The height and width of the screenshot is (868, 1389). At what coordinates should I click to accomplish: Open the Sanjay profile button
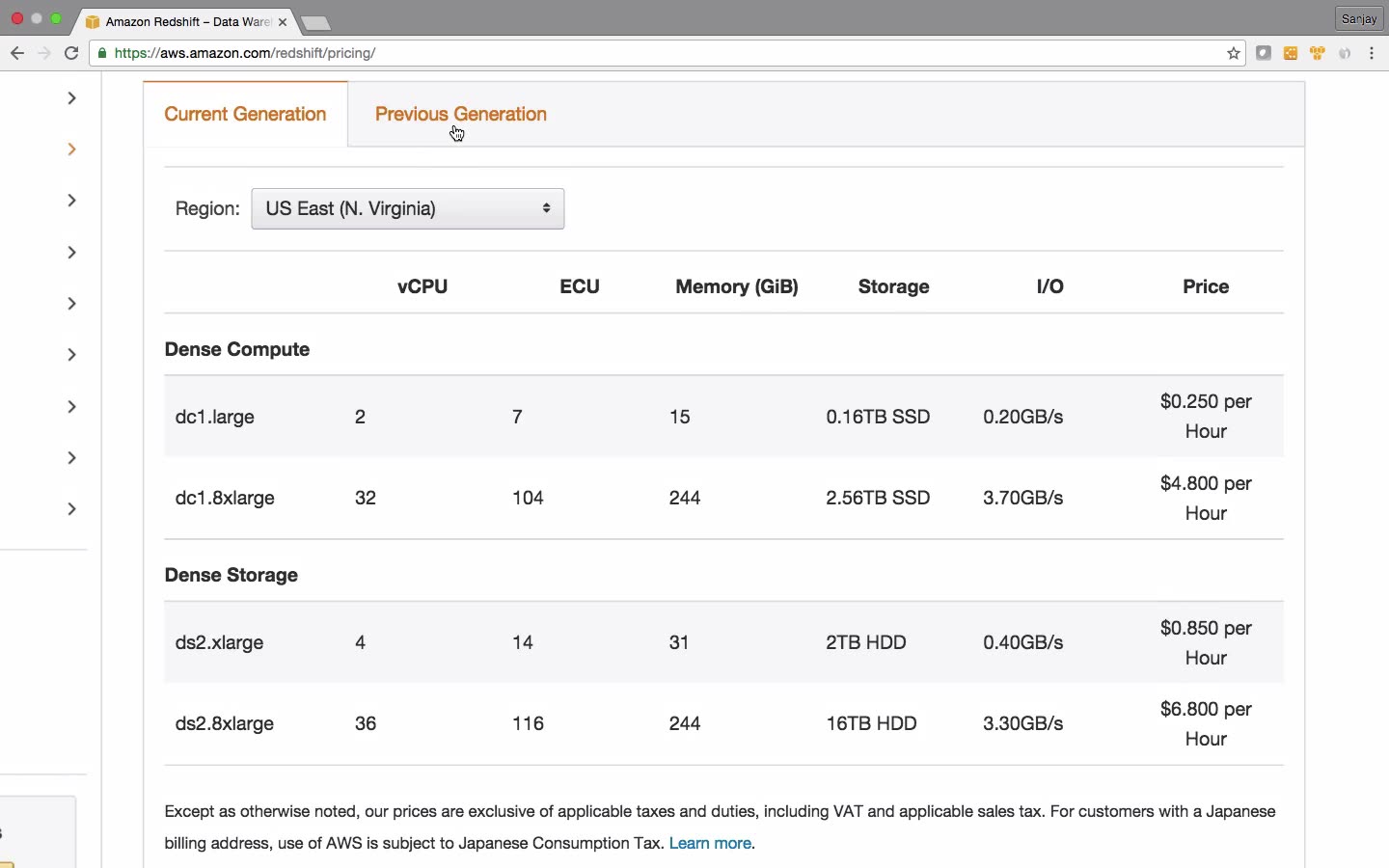pos(1360,19)
